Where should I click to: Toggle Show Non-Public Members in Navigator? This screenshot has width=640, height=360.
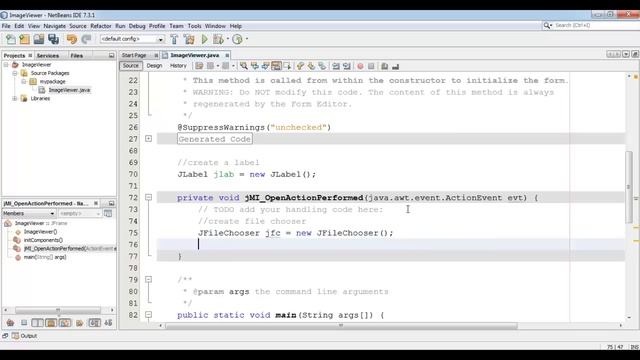tap(51, 323)
